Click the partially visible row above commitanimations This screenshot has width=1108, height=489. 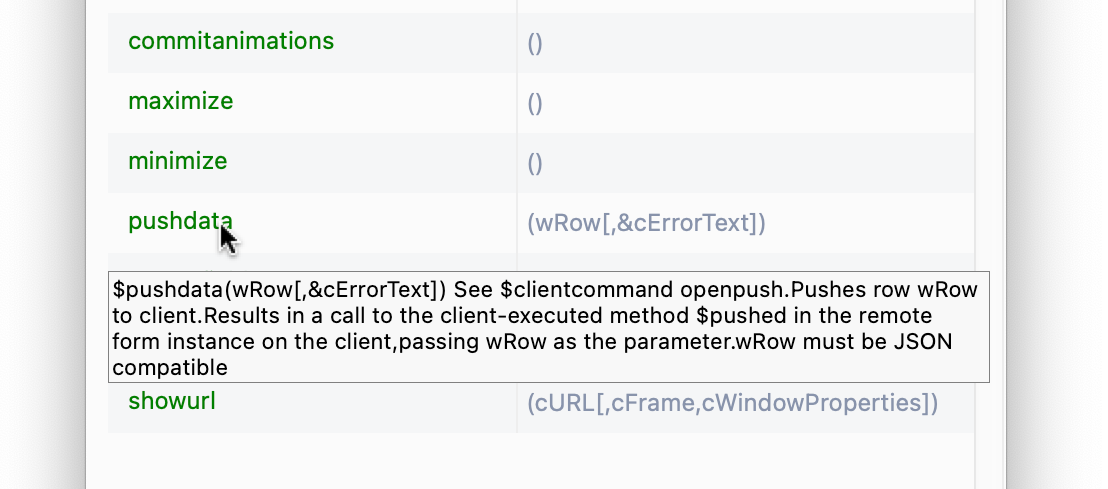click(541, 6)
